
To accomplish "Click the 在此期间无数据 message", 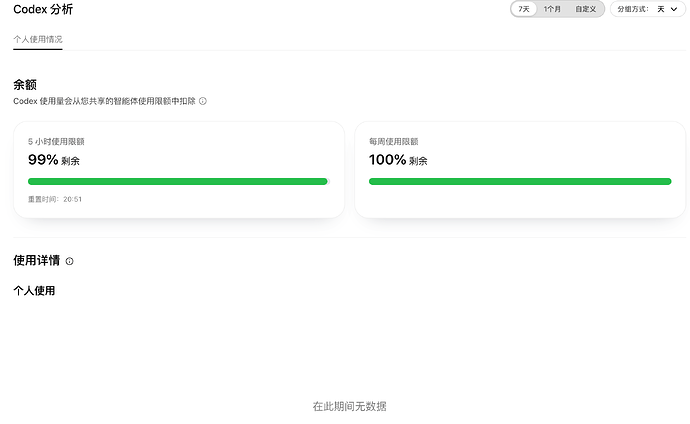I will (350, 406).
